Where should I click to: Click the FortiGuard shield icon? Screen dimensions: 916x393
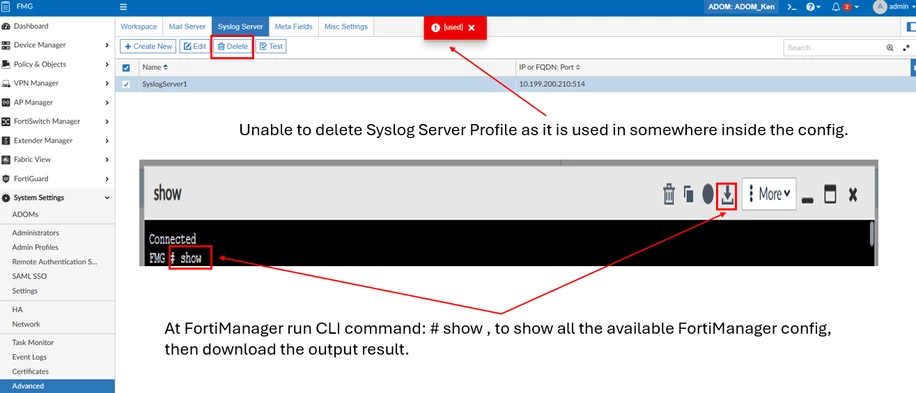click(6, 179)
